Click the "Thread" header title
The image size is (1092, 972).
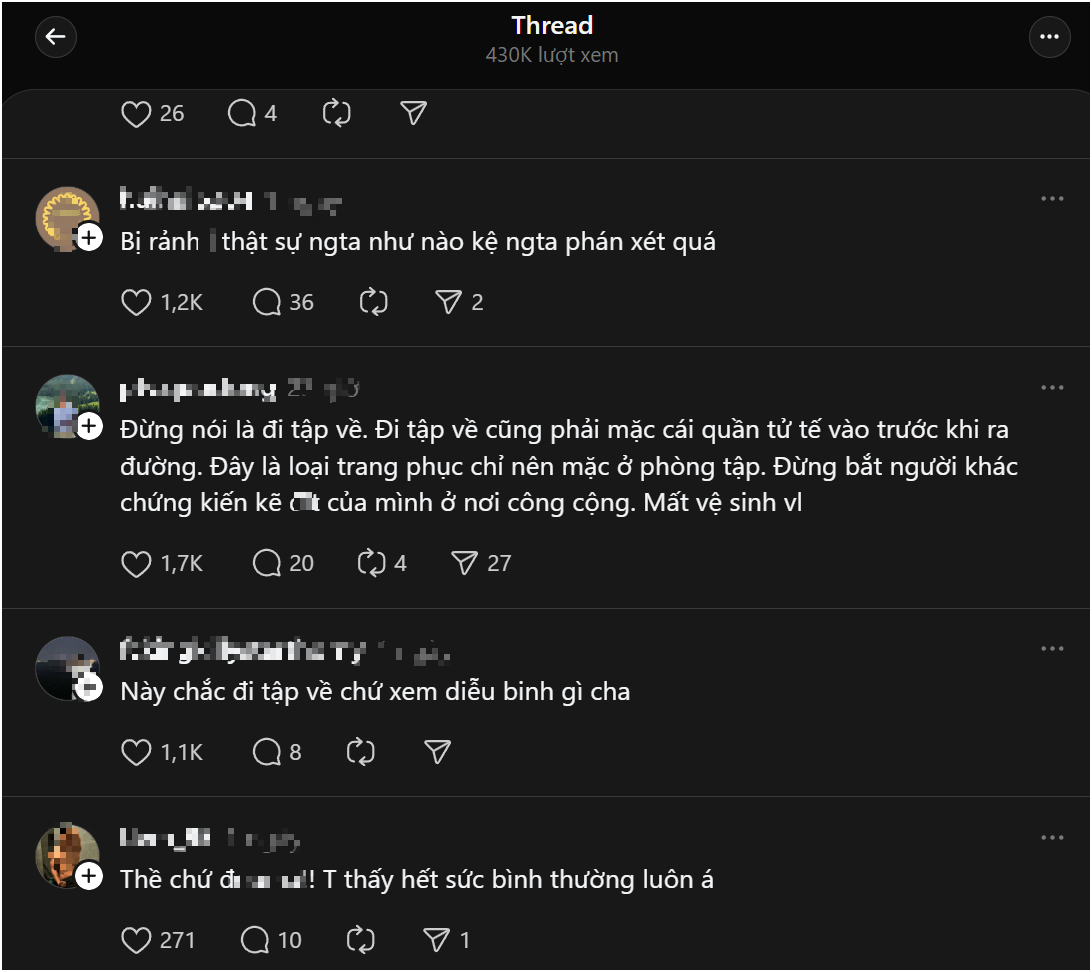coord(552,25)
